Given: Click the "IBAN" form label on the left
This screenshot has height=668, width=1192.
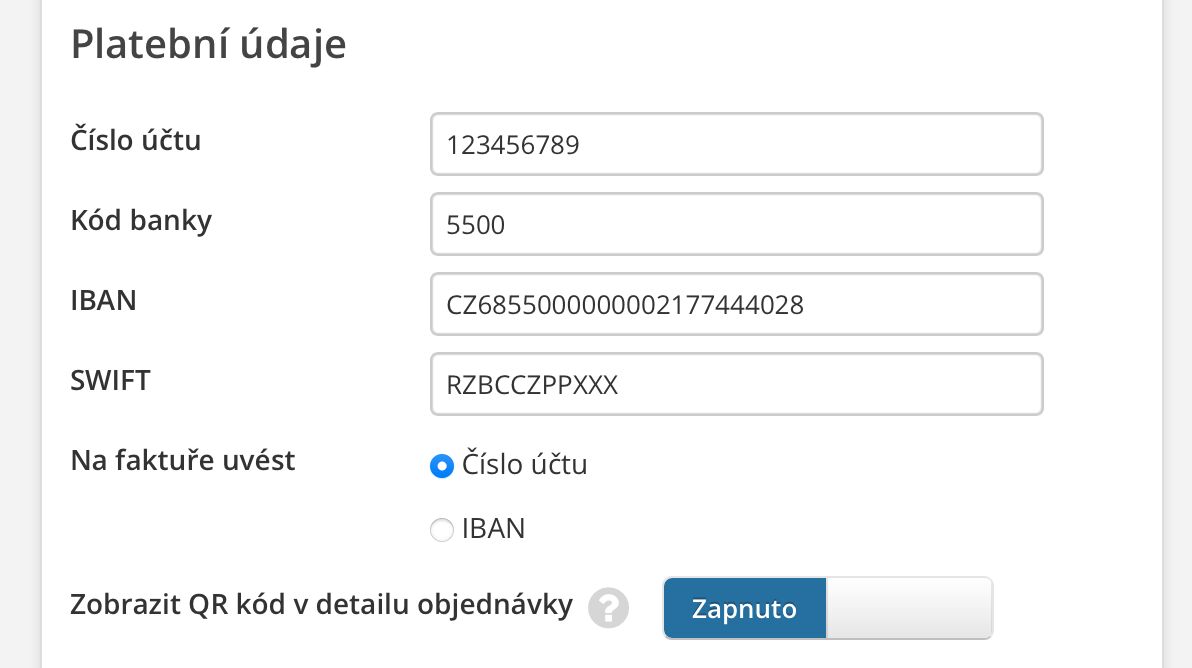Looking at the screenshot, I should [104, 300].
